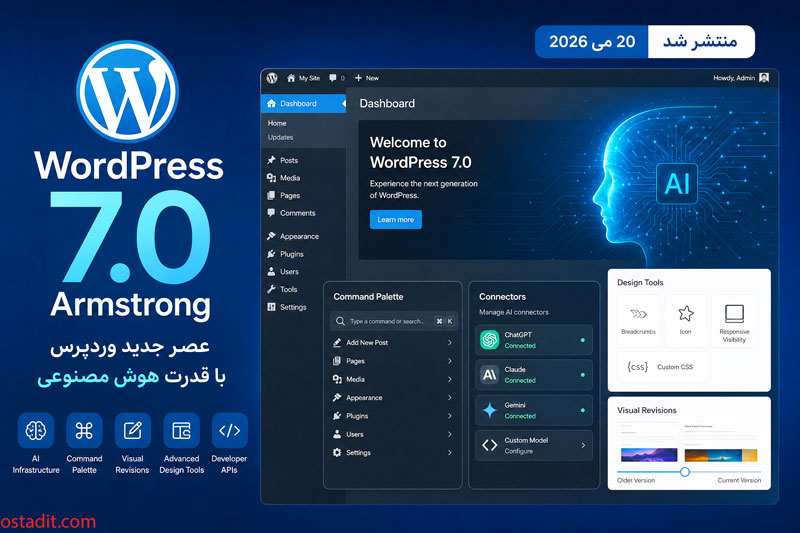This screenshot has height=533, width=800.
Task: Collapse the Dashboard menu arrow
Action: pos(343,104)
